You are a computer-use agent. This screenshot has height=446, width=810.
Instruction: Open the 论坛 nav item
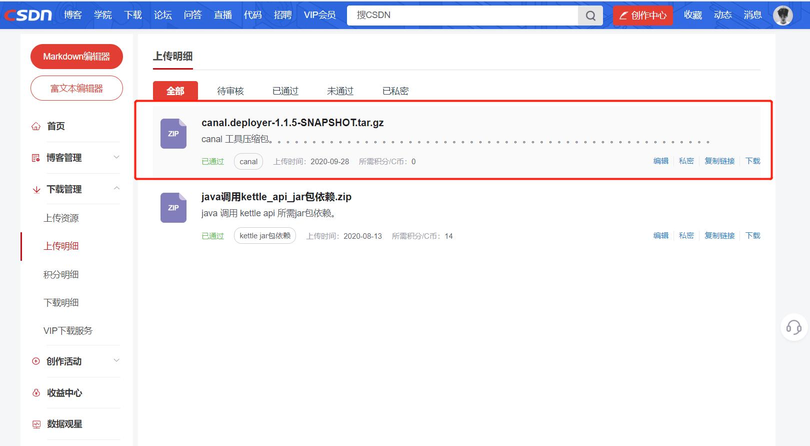[x=163, y=15]
